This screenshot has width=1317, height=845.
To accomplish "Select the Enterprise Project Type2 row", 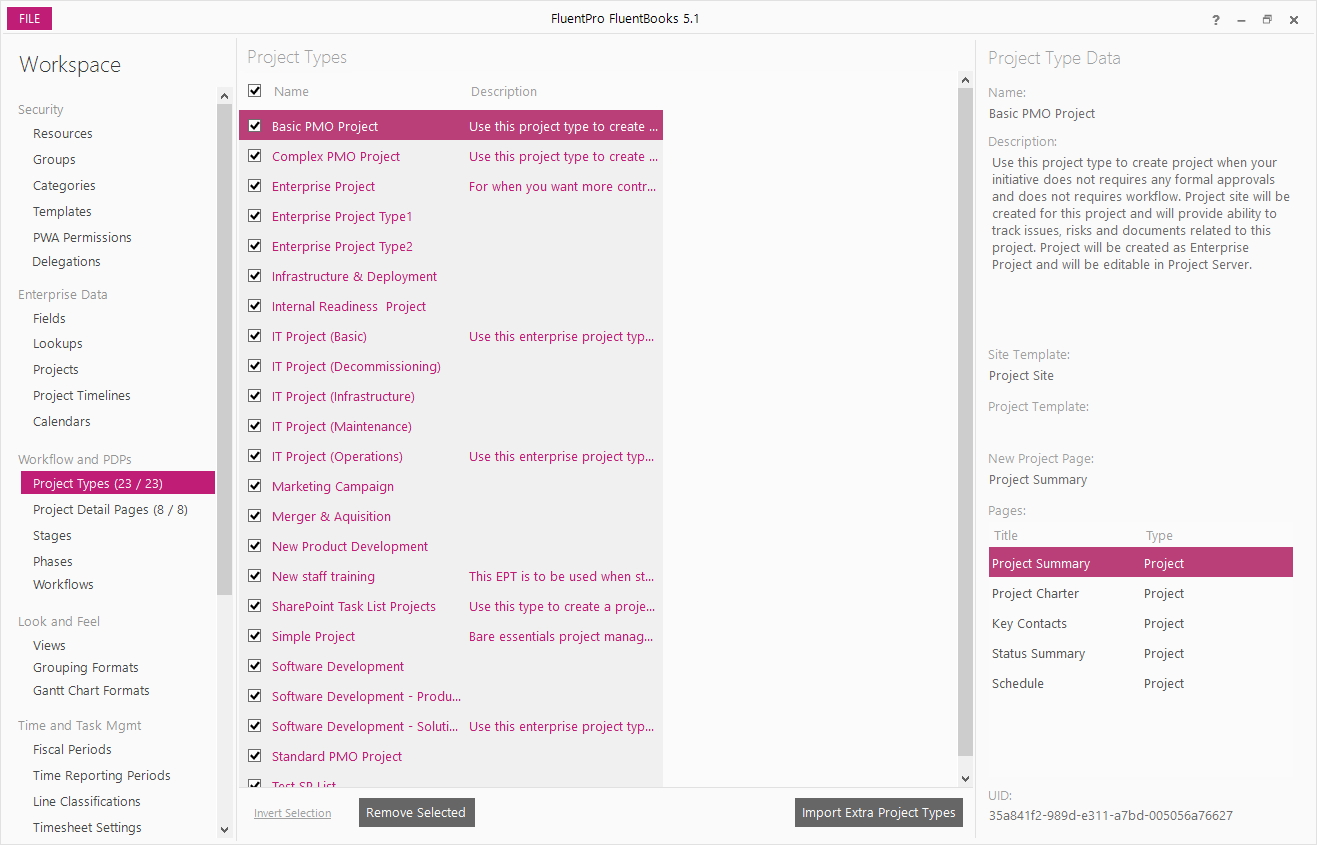I will click(451, 246).
